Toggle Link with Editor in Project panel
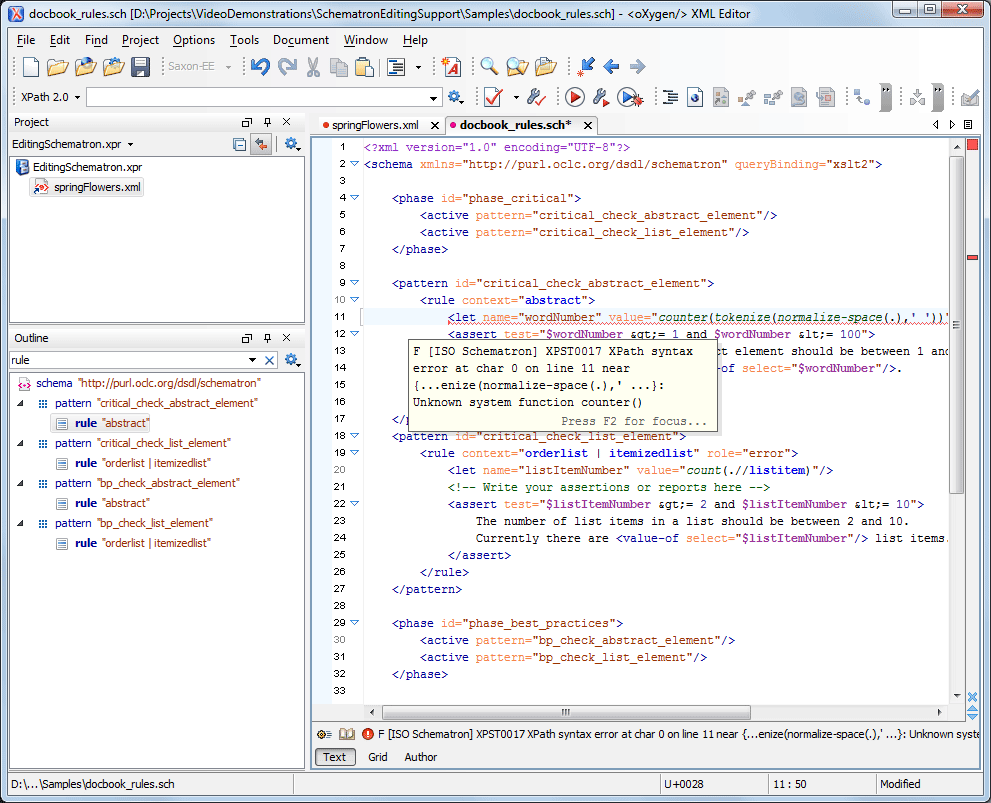Image resolution: width=991 pixels, height=803 pixels. pos(260,144)
